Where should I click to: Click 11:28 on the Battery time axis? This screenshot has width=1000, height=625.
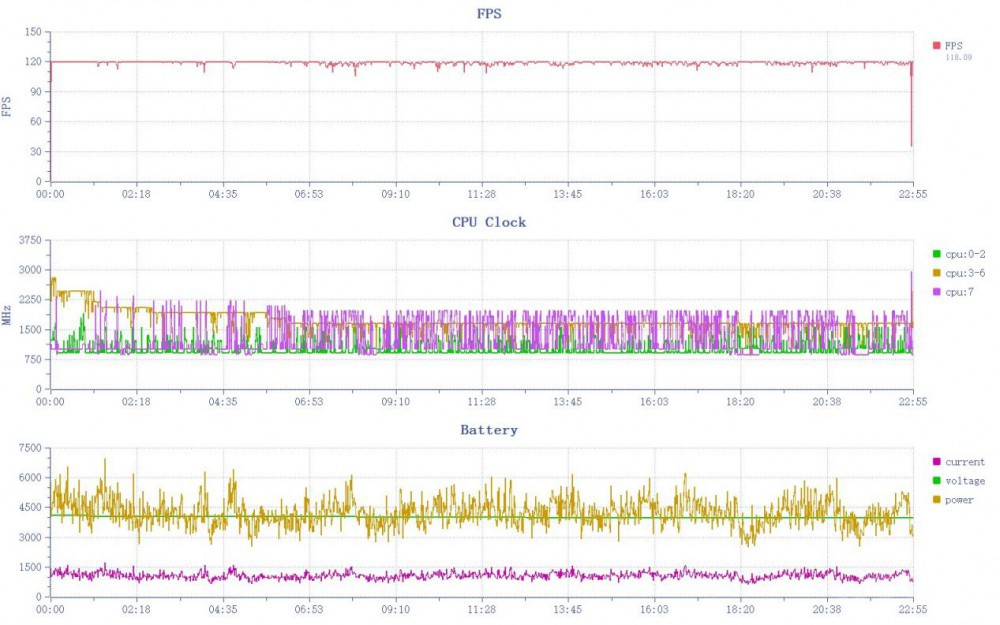point(482,610)
